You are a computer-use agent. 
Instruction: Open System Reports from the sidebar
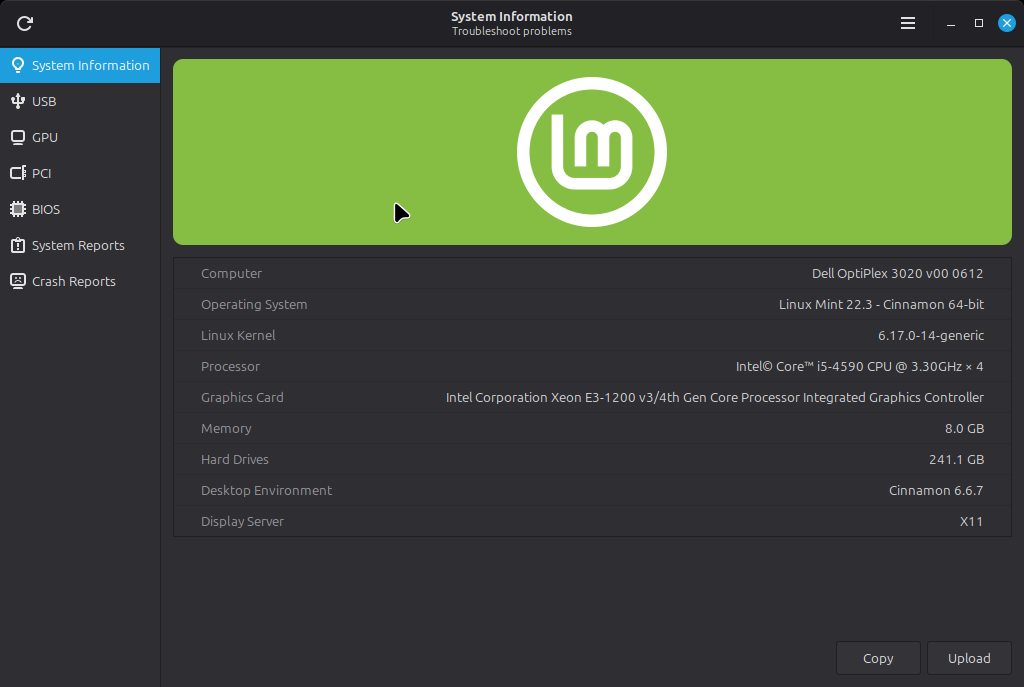pos(78,245)
